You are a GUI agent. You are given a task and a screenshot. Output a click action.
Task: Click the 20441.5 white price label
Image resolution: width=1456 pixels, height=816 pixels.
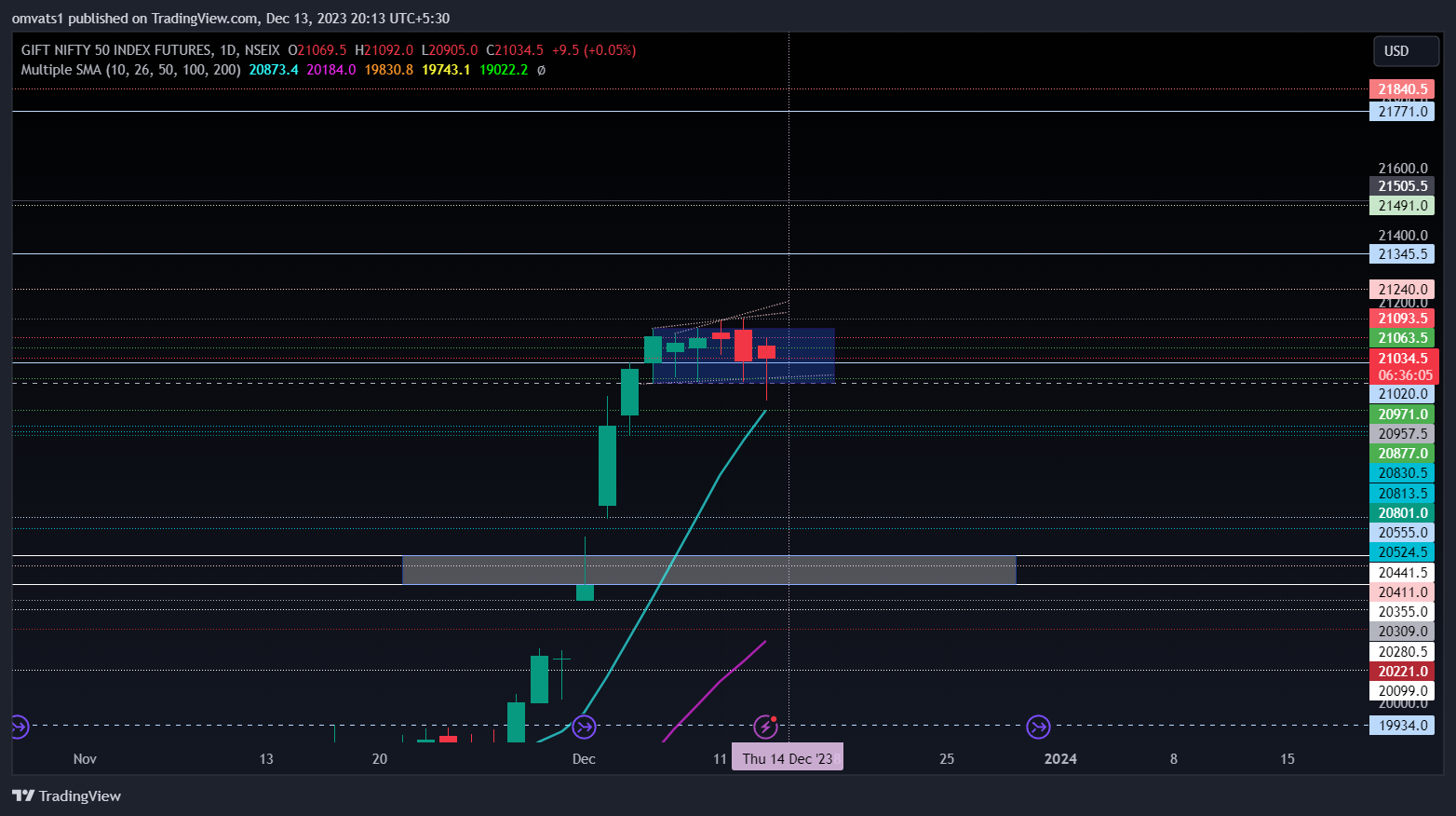tap(1402, 573)
